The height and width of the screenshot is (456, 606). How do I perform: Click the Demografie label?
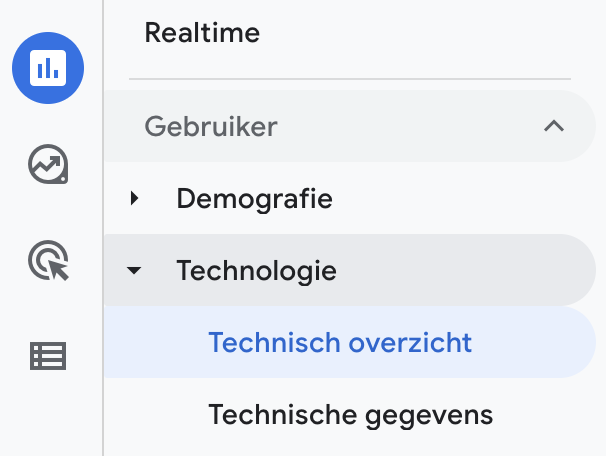point(254,199)
